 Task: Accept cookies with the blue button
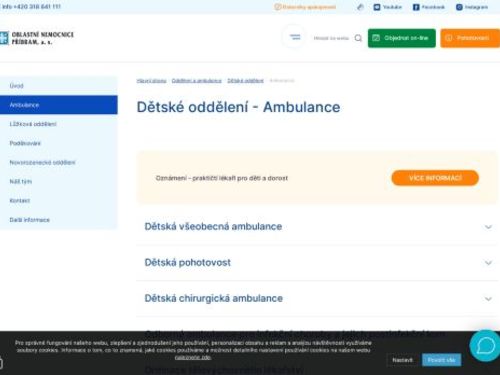441,360
